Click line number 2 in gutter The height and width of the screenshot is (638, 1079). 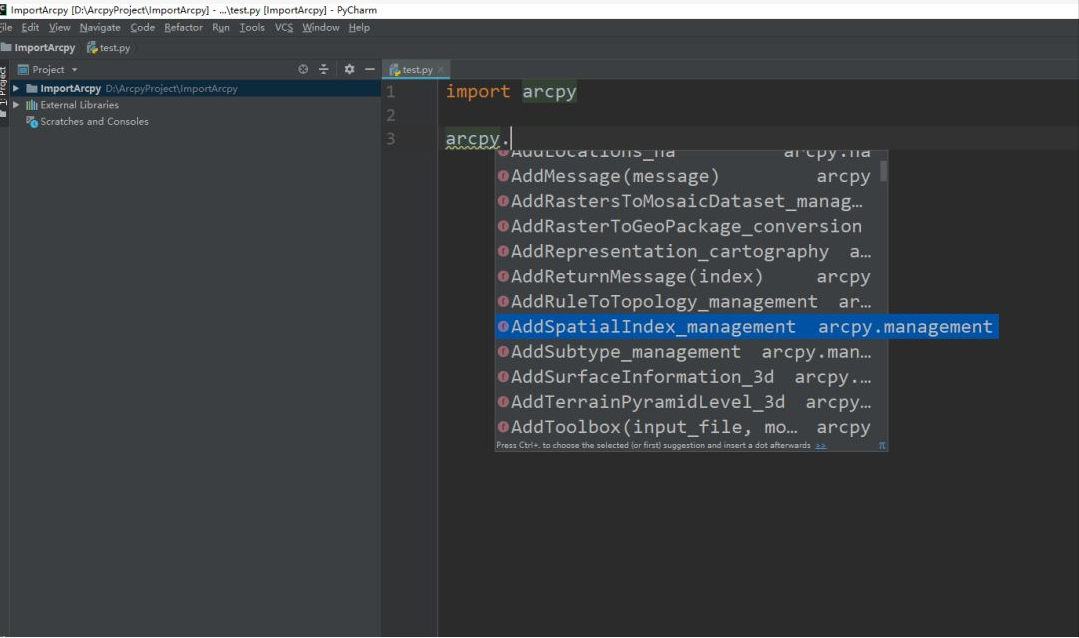pos(390,115)
